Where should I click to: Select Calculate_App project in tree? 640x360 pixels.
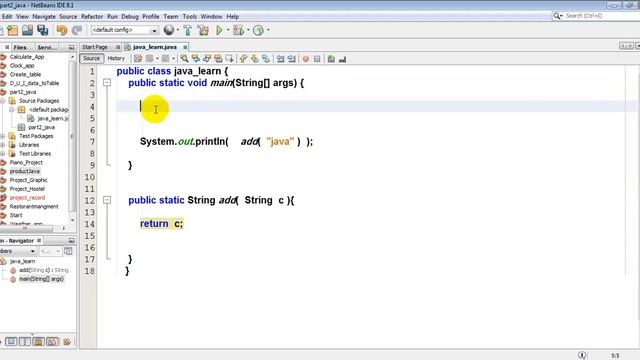coord(27,57)
